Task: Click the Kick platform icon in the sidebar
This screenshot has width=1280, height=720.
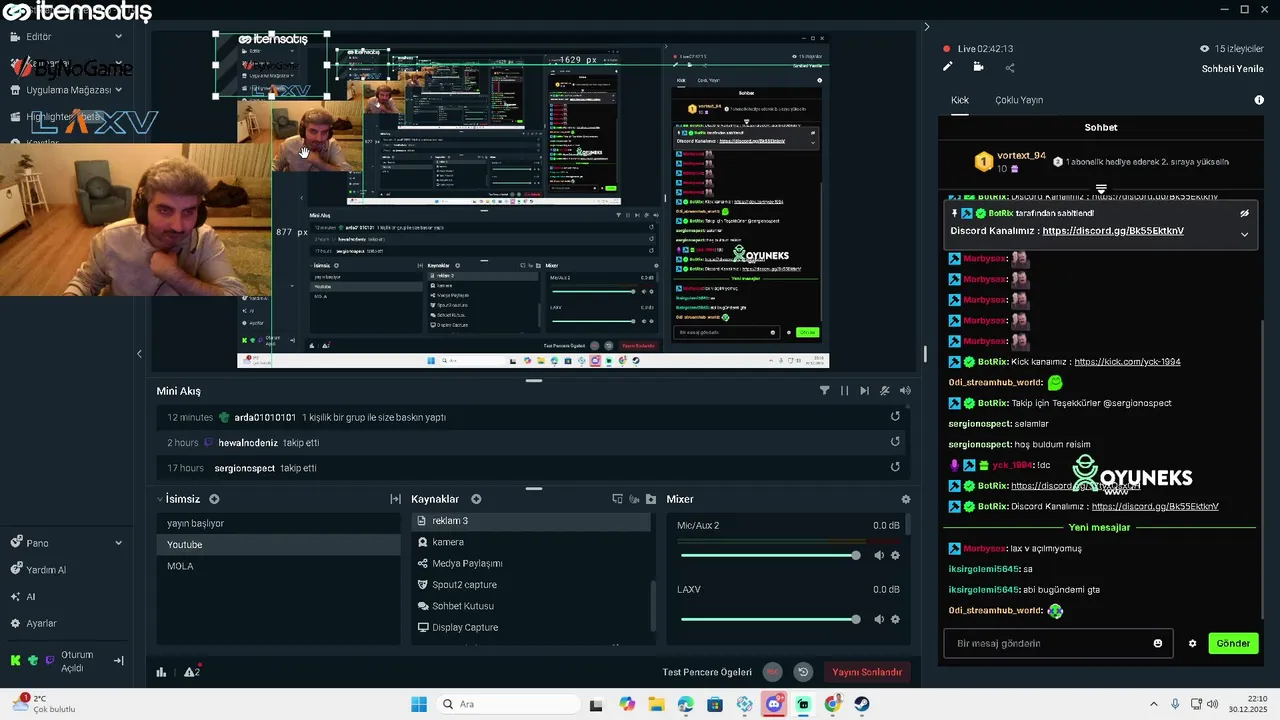Action: pos(15,660)
